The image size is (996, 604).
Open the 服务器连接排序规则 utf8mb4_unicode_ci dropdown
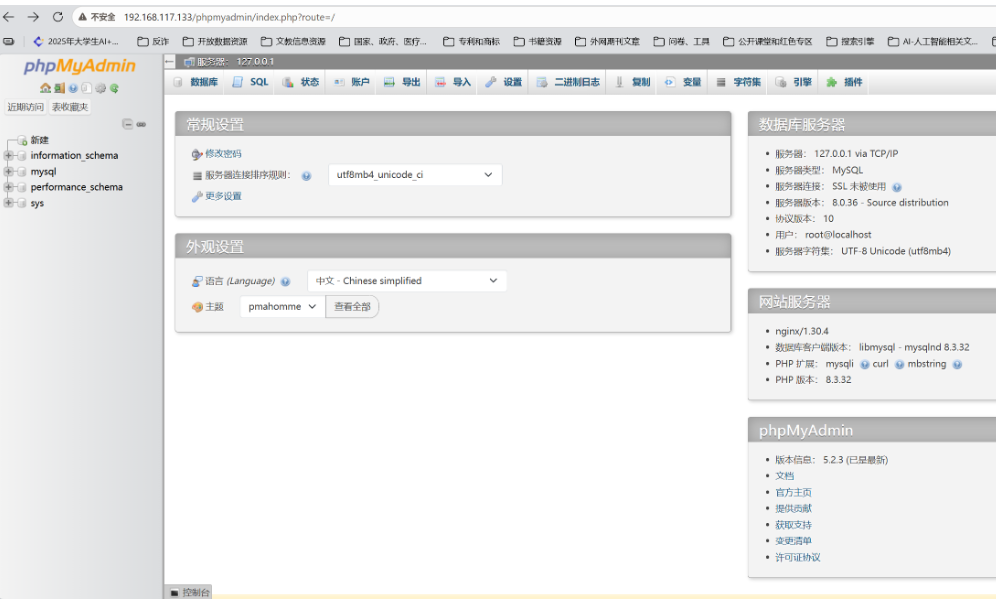[415, 175]
